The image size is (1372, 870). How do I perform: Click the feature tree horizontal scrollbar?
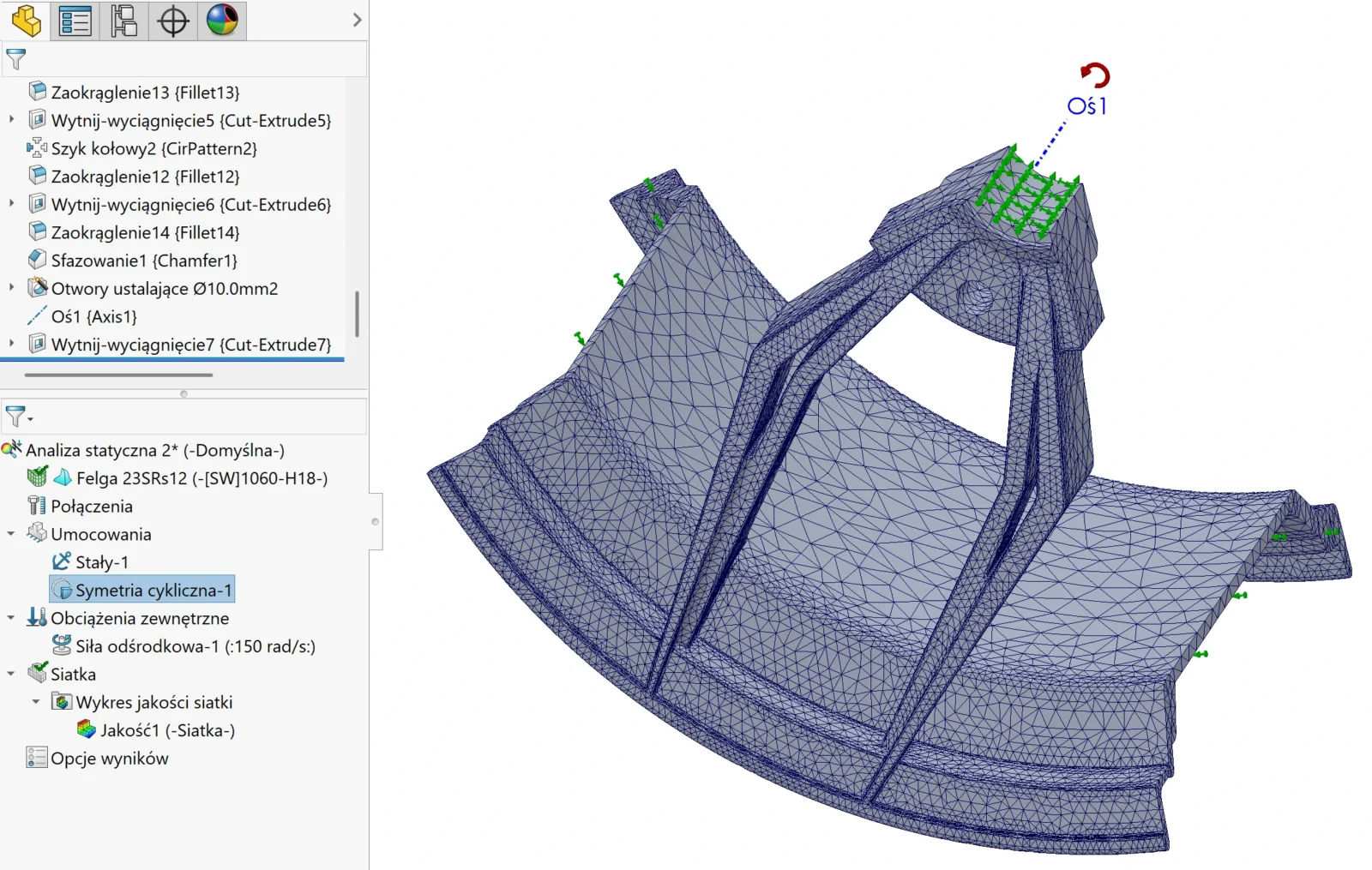pyautogui.click(x=118, y=375)
